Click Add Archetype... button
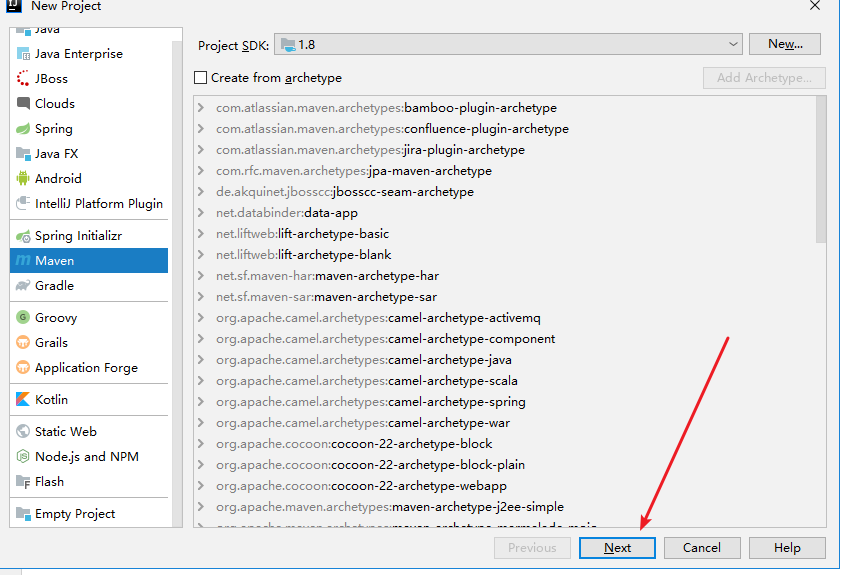 pos(764,78)
